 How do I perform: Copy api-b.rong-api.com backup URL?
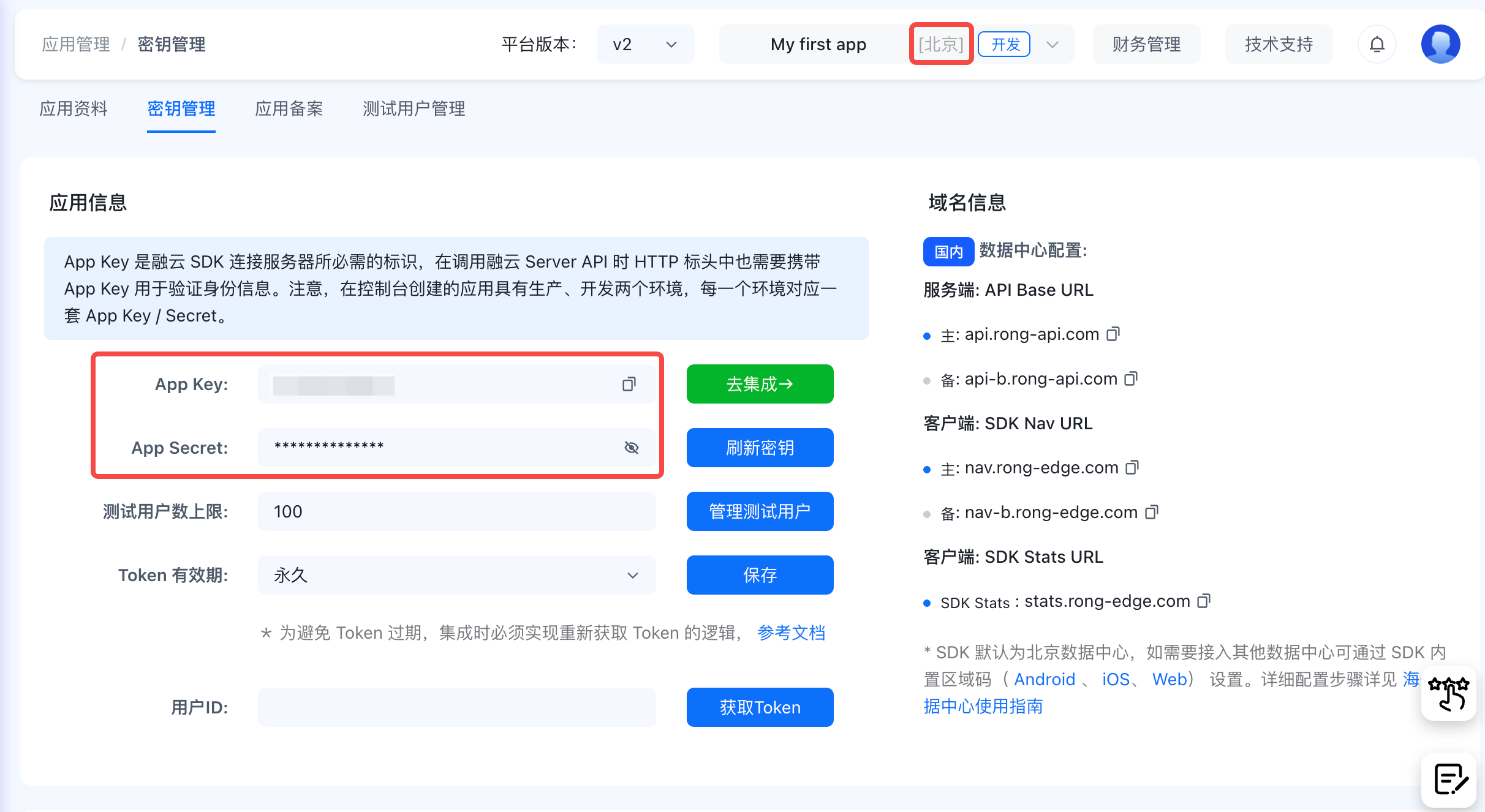pyautogui.click(x=1131, y=378)
